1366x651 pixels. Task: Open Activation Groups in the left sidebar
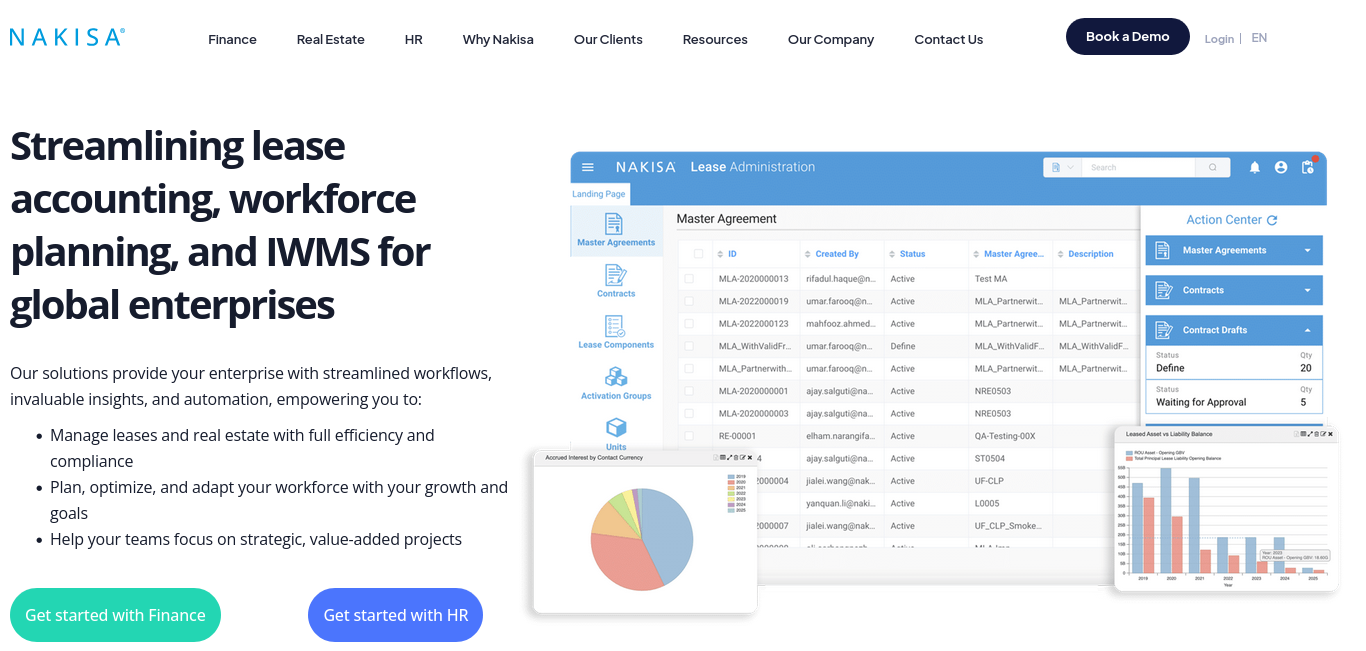[x=616, y=383]
